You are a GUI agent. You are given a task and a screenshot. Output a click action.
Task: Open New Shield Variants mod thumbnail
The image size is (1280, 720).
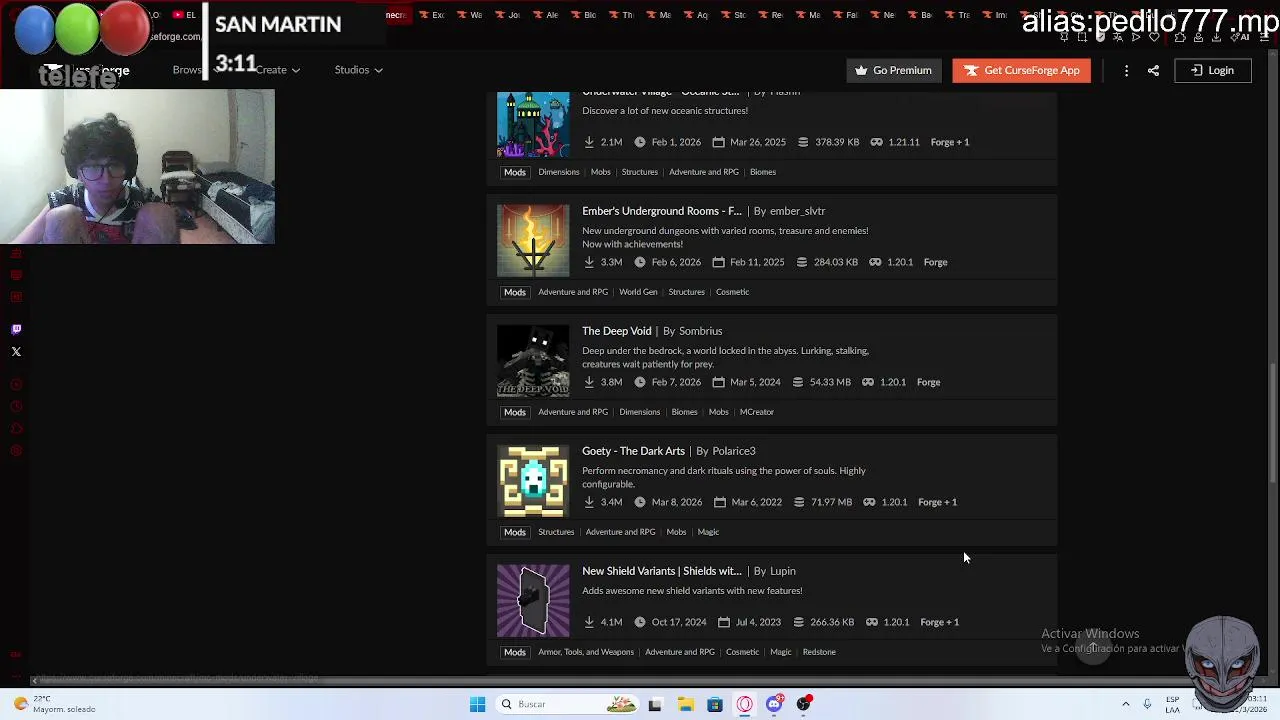tap(533, 601)
